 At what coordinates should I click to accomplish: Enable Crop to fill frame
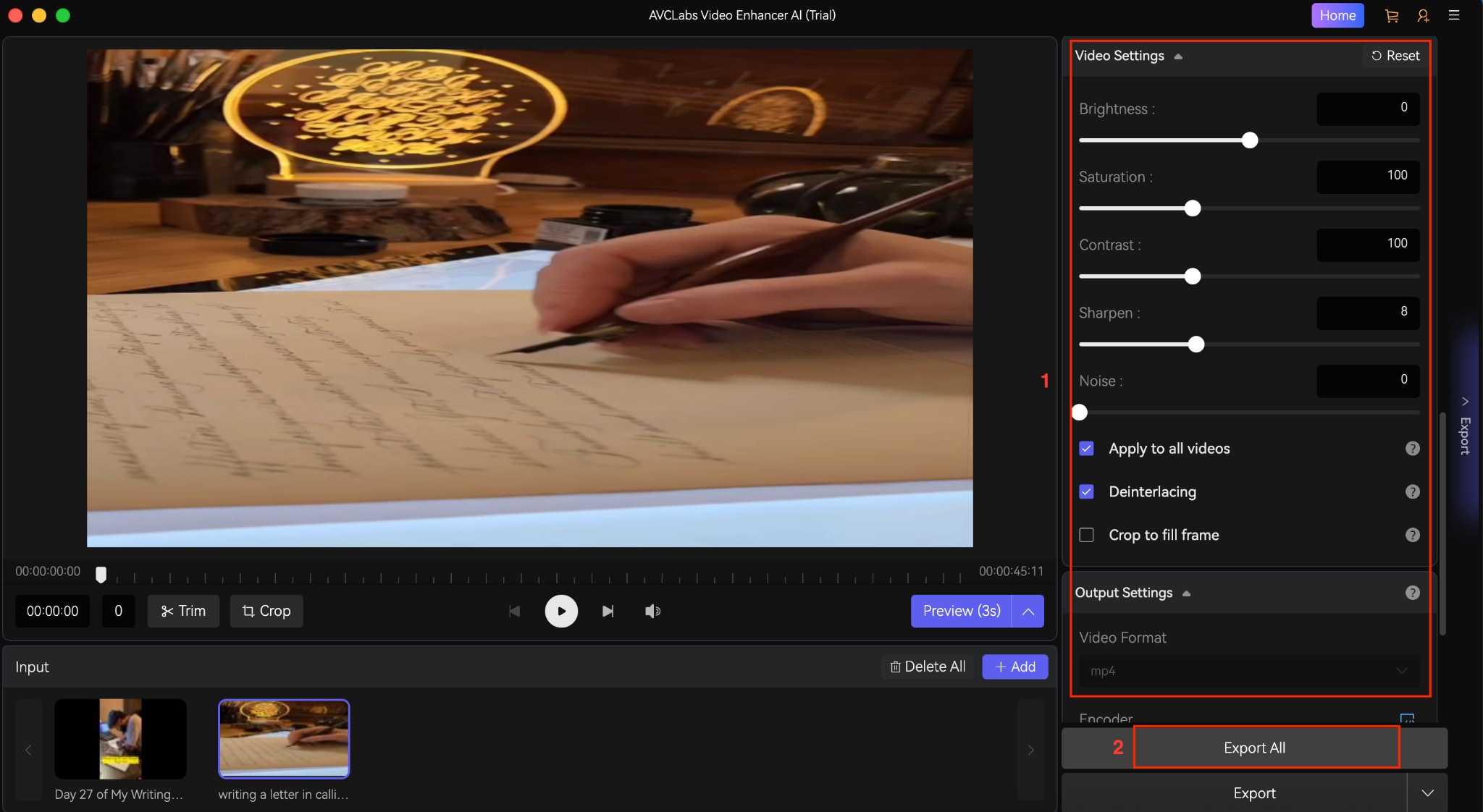1085,536
